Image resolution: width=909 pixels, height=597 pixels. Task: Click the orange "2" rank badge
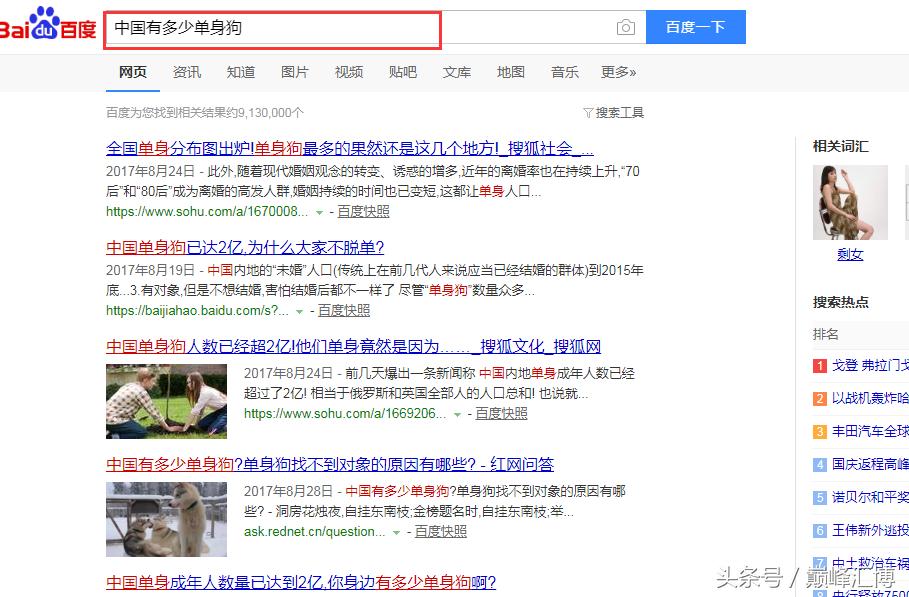tap(818, 399)
